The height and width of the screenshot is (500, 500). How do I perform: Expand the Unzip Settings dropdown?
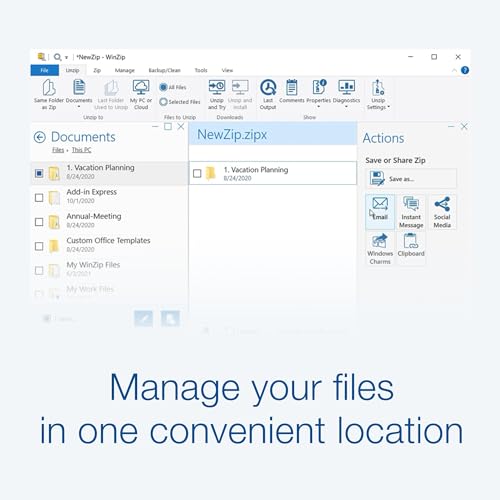[x=389, y=107]
